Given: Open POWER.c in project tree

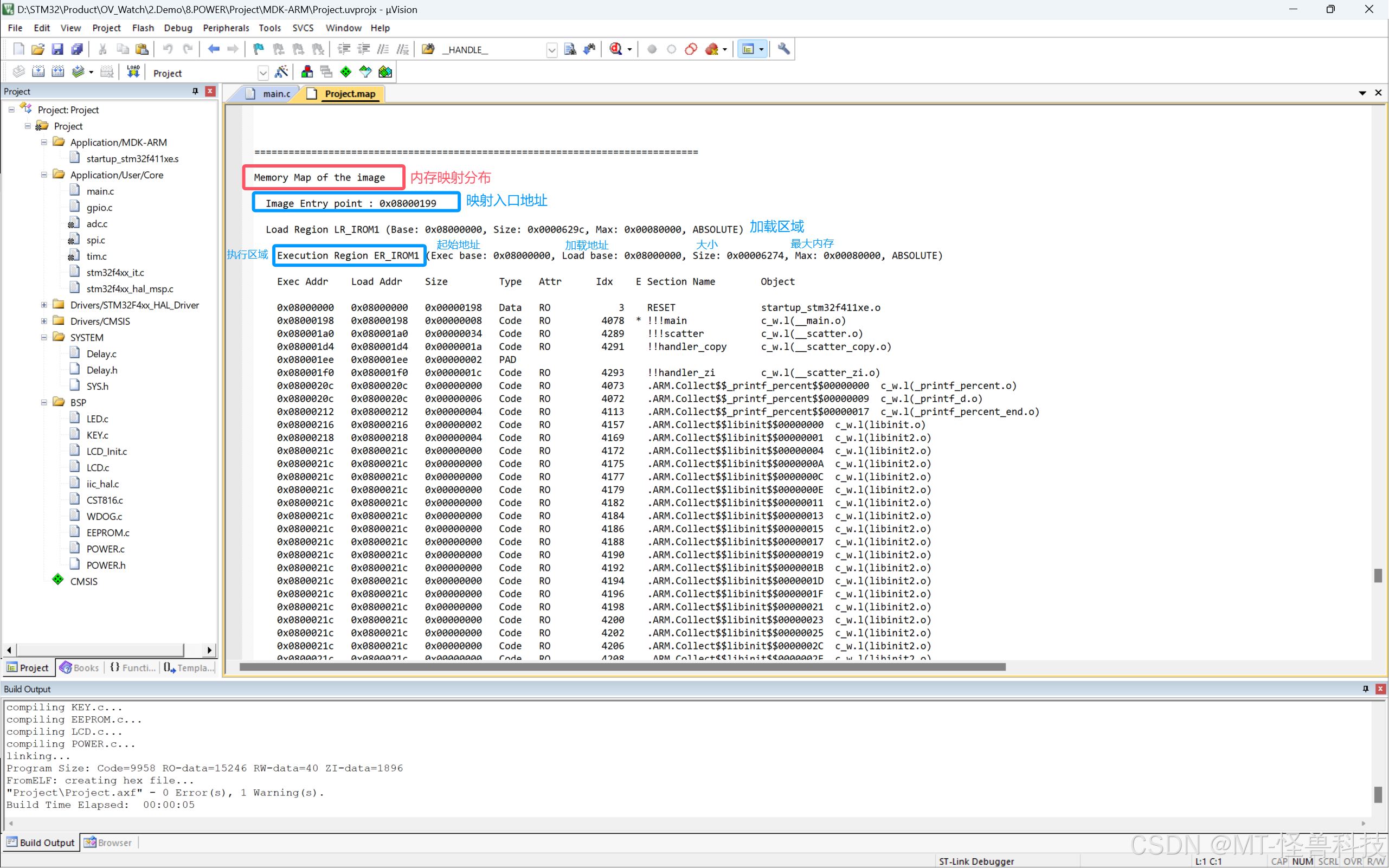Looking at the screenshot, I should tap(105, 549).
